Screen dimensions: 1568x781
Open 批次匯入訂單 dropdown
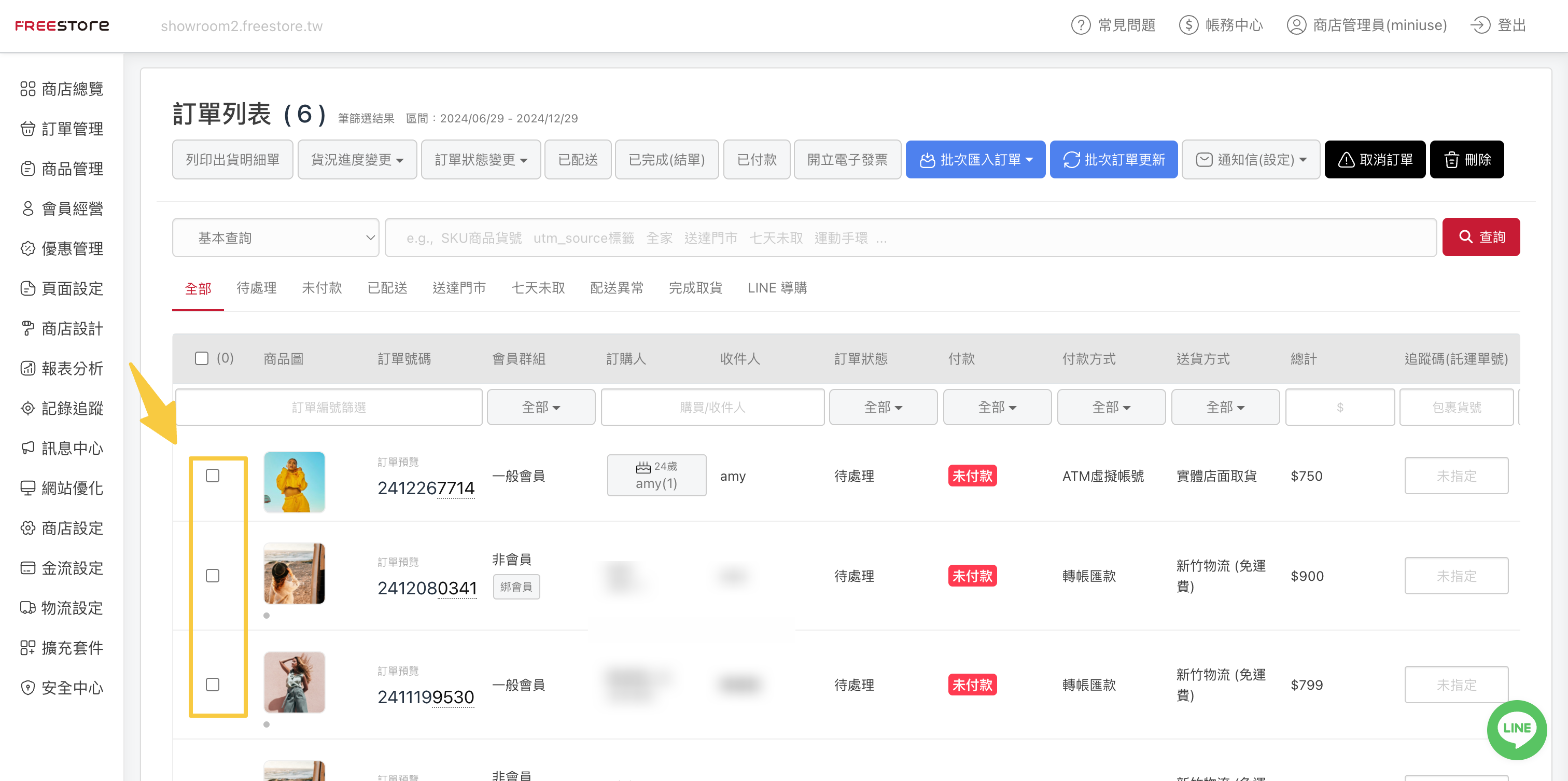976,160
